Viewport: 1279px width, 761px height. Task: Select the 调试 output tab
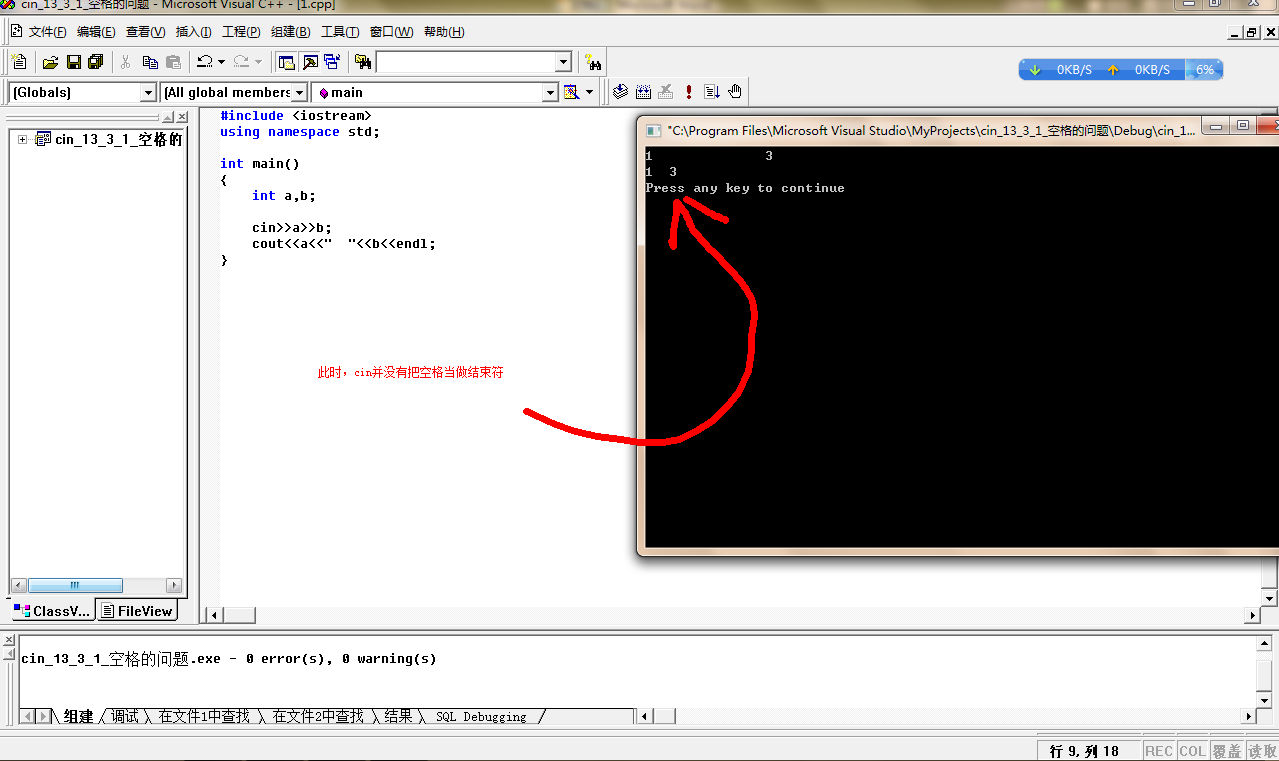(125, 717)
